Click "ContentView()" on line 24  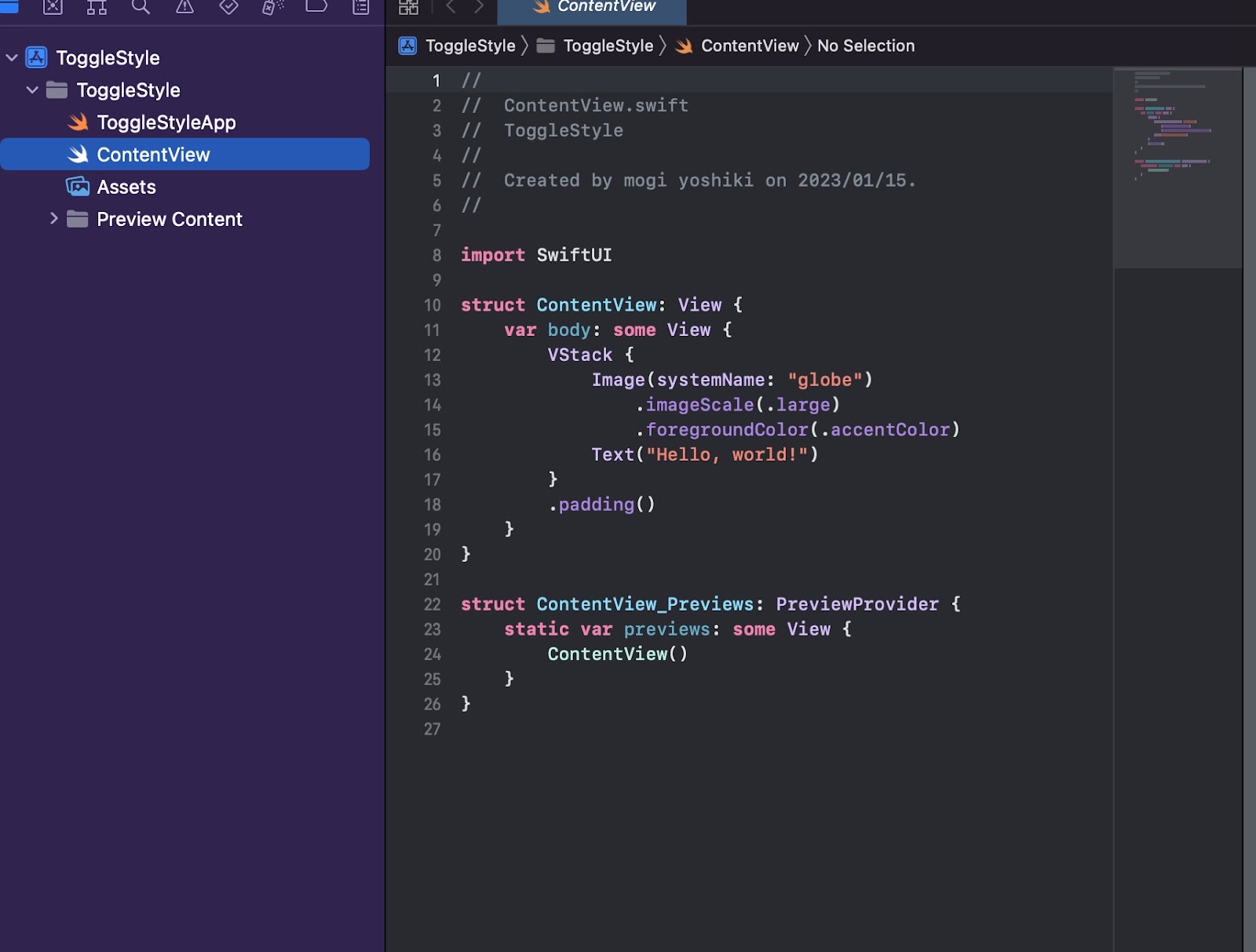(x=618, y=654)
